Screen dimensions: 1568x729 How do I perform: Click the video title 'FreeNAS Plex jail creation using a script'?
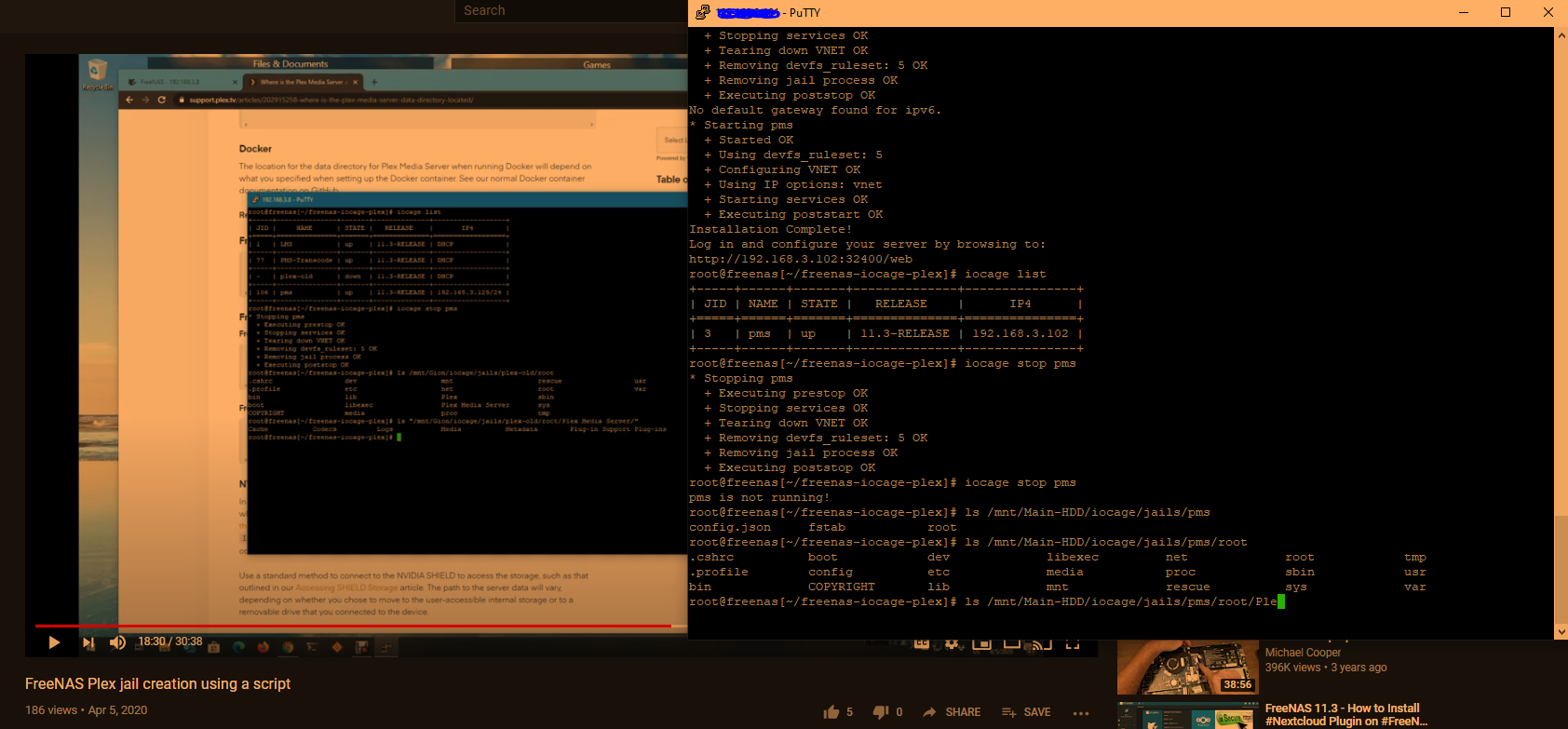[x=157, y=683]
